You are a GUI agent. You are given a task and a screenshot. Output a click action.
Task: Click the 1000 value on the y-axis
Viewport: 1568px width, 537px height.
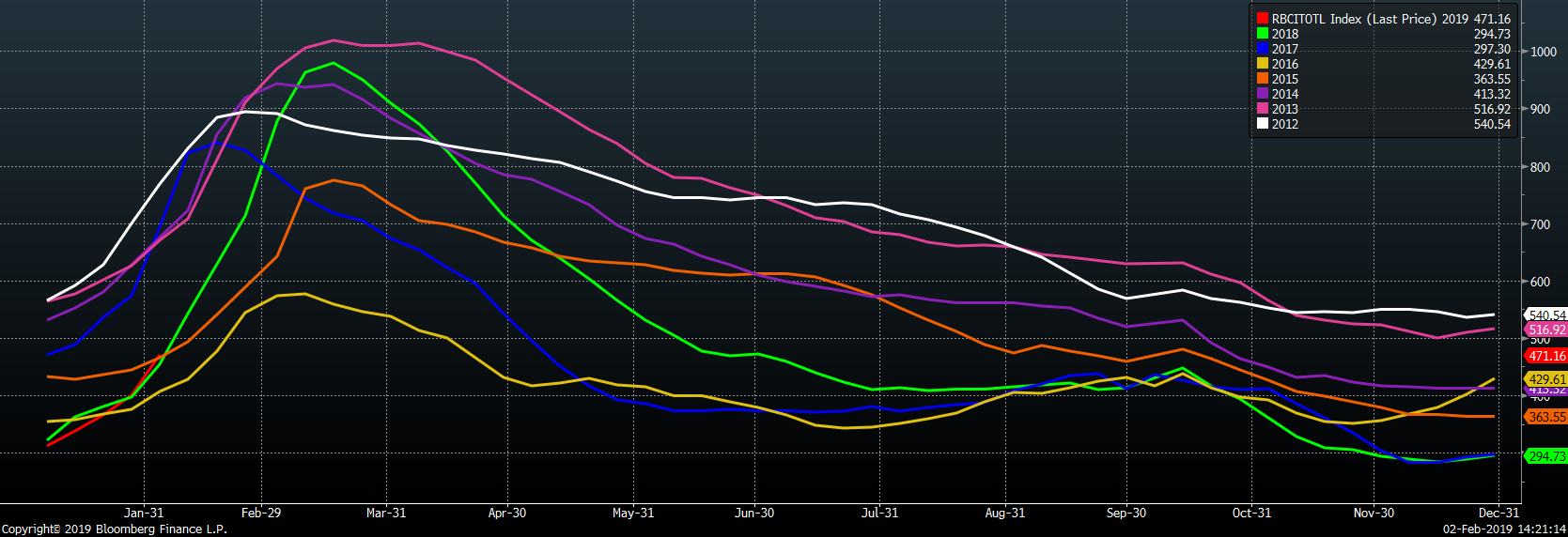tap(1544, 52)
